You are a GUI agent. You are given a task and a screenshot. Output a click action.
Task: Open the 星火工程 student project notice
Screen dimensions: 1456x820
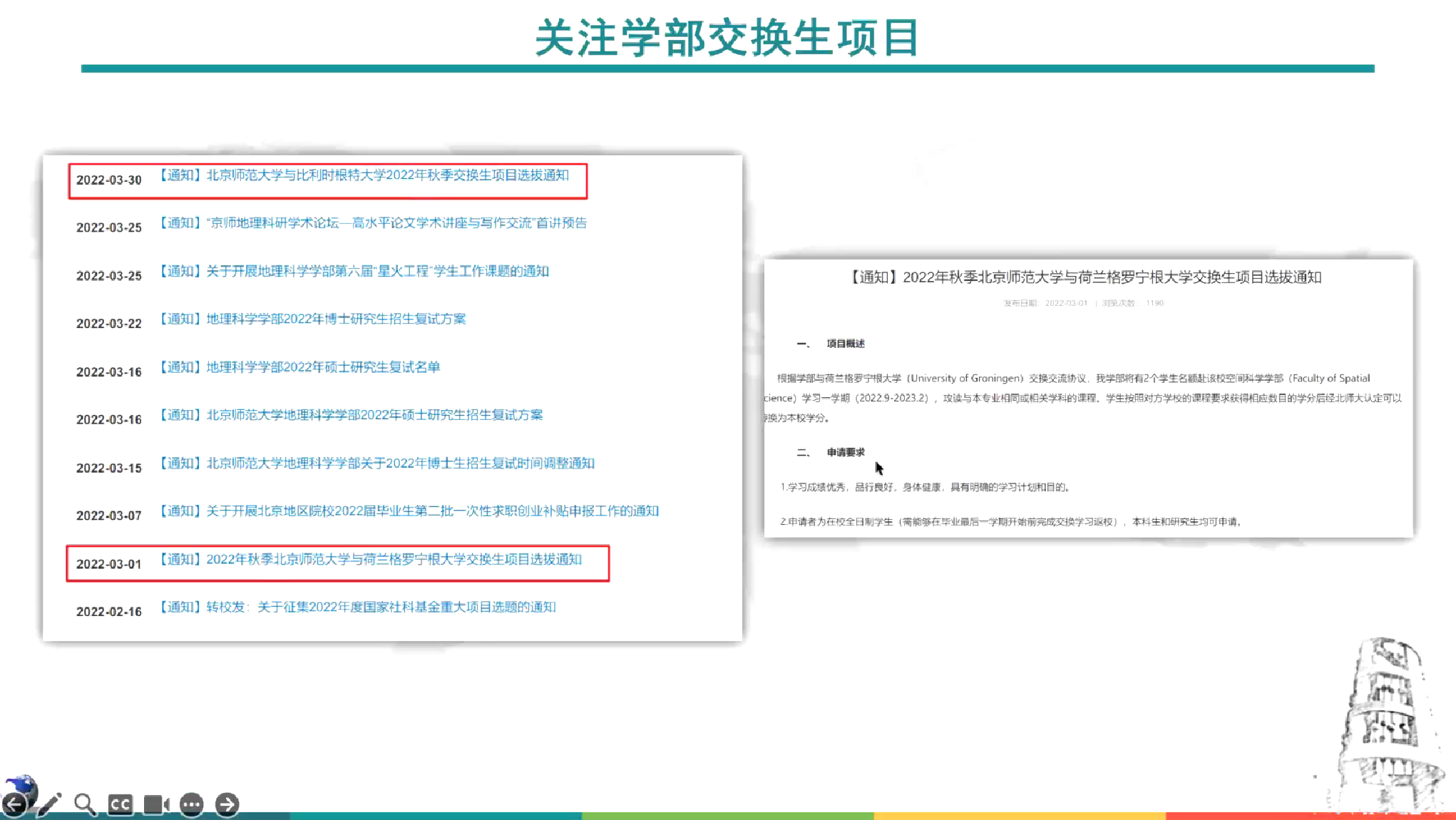tap(354, 272)
